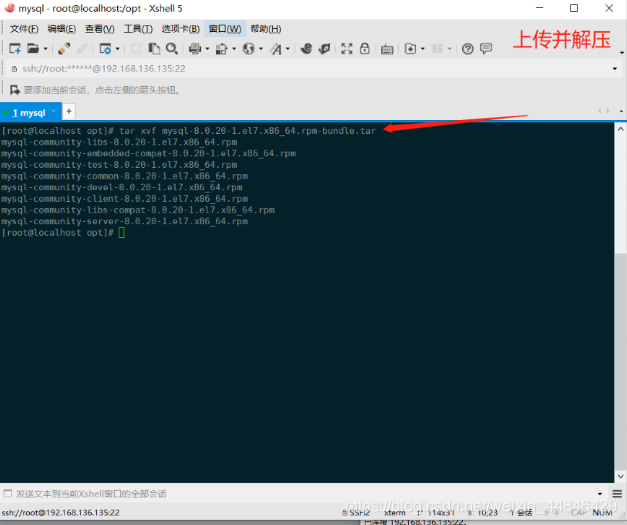Click the 10,23 cursor position entry
Image resolution: width=627 pixels, height=525 pixels.
483,513
